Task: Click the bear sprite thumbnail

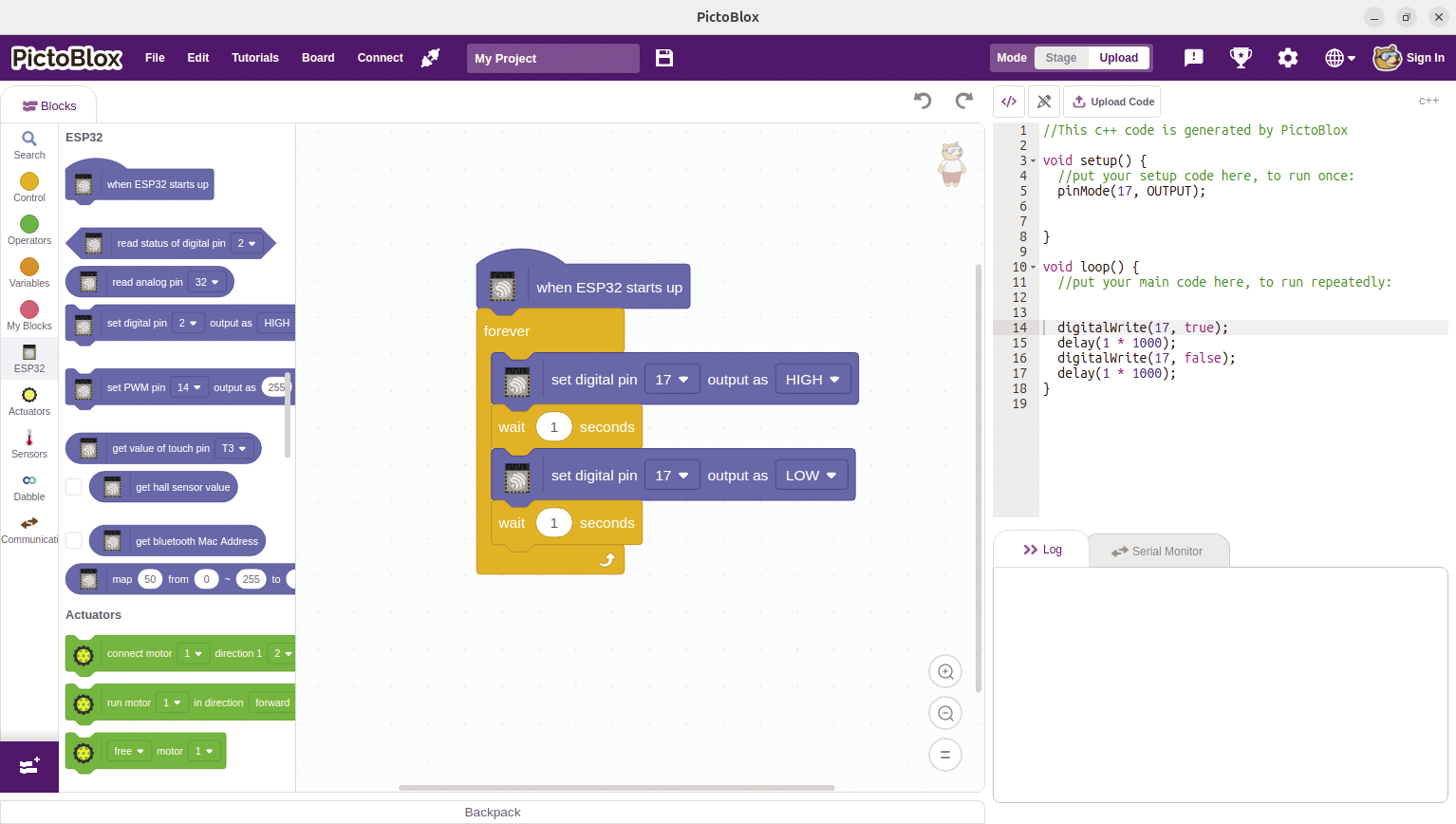Action: pos(952,164)
